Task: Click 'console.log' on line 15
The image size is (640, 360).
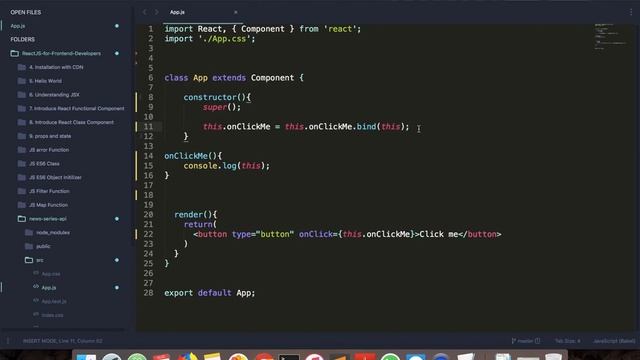Action: tap(210, 166)
